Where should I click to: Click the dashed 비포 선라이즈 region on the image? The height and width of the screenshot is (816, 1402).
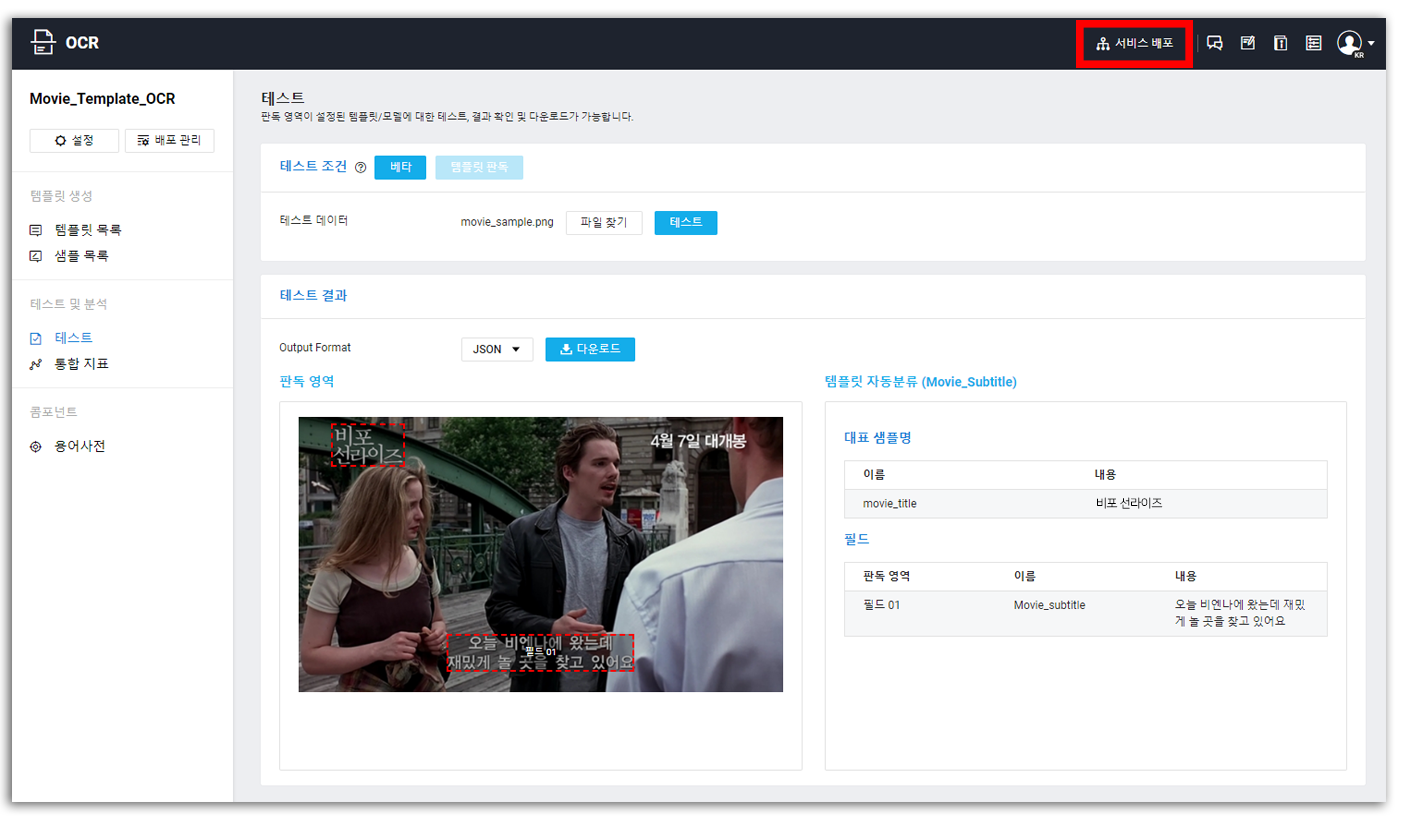368,445
